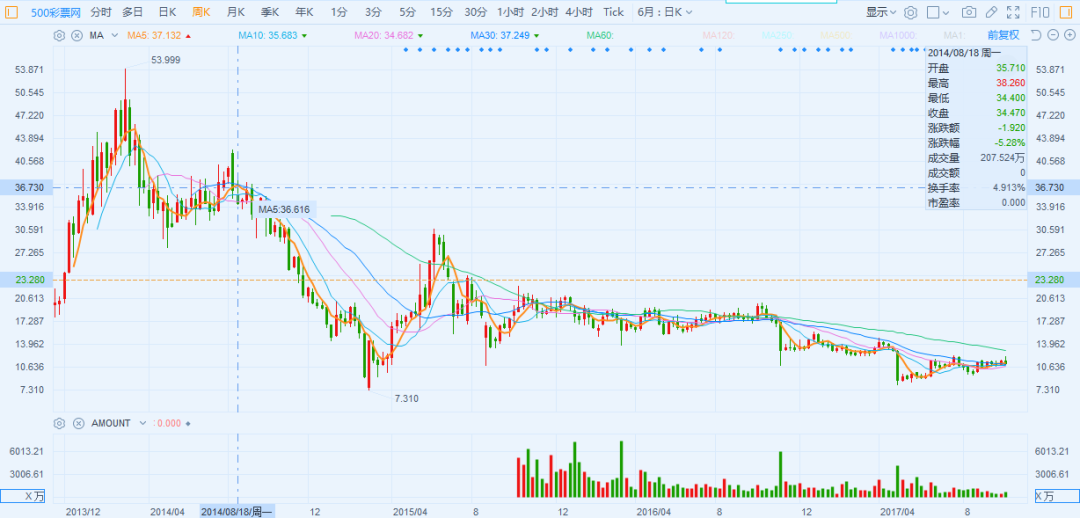Viewport: 1080px width, 518px height.
Task: Enter fullscreen with the expand arrows icon
Action: (x=1013, y=12)
